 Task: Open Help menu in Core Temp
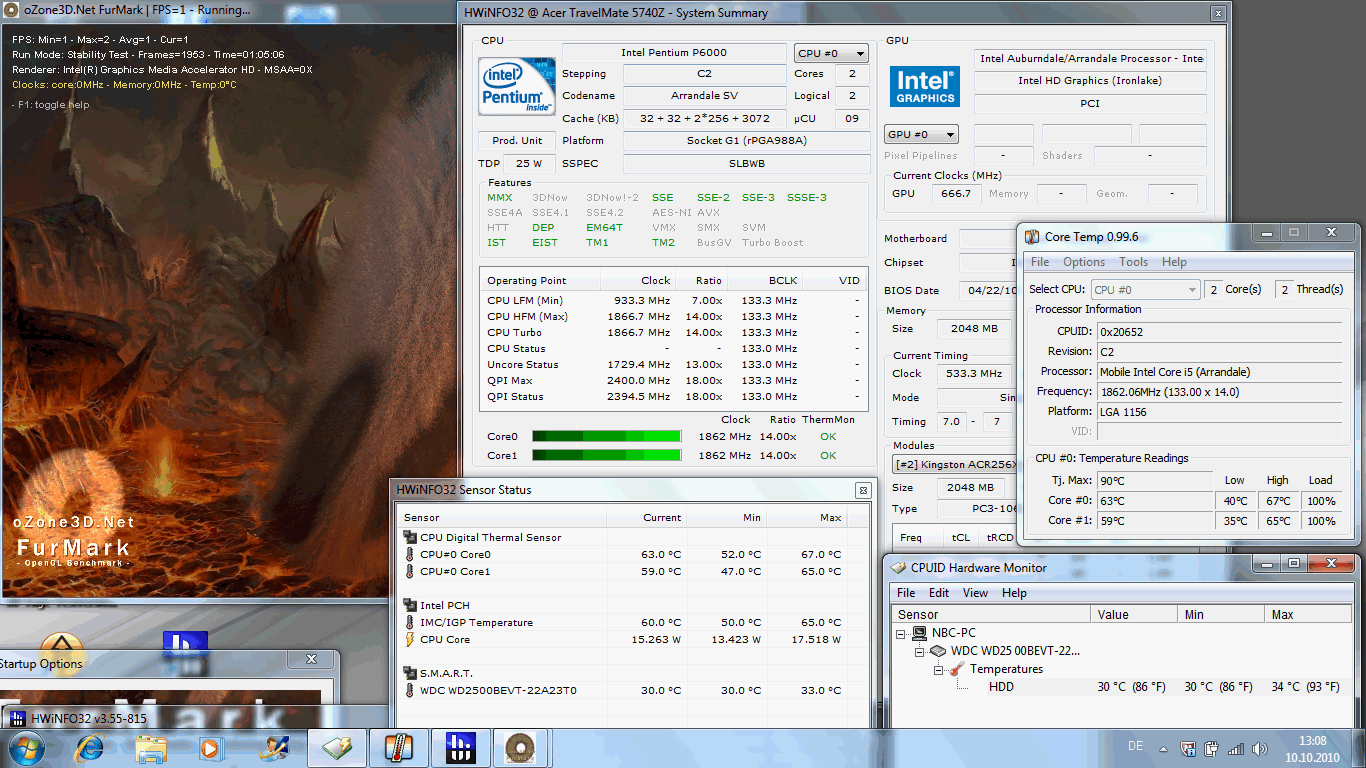[1174, 262]
